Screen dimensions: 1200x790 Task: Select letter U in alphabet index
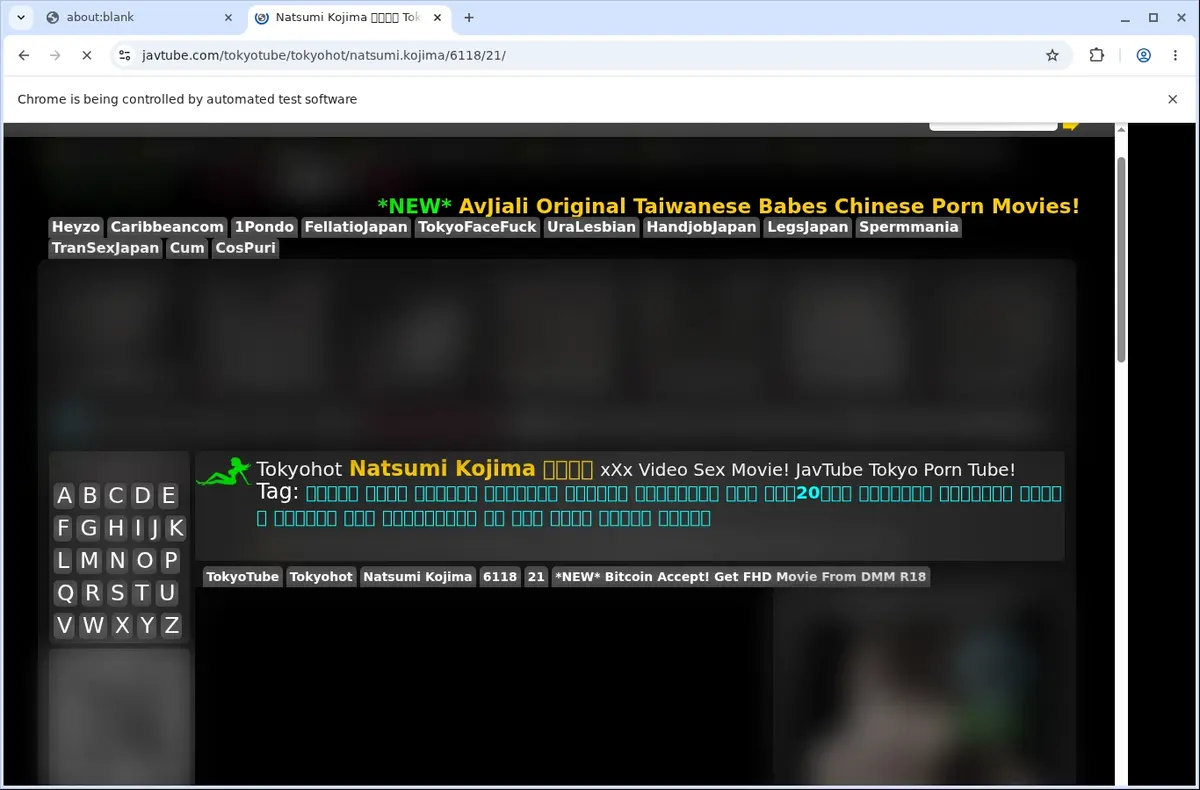tap(167, 593)
